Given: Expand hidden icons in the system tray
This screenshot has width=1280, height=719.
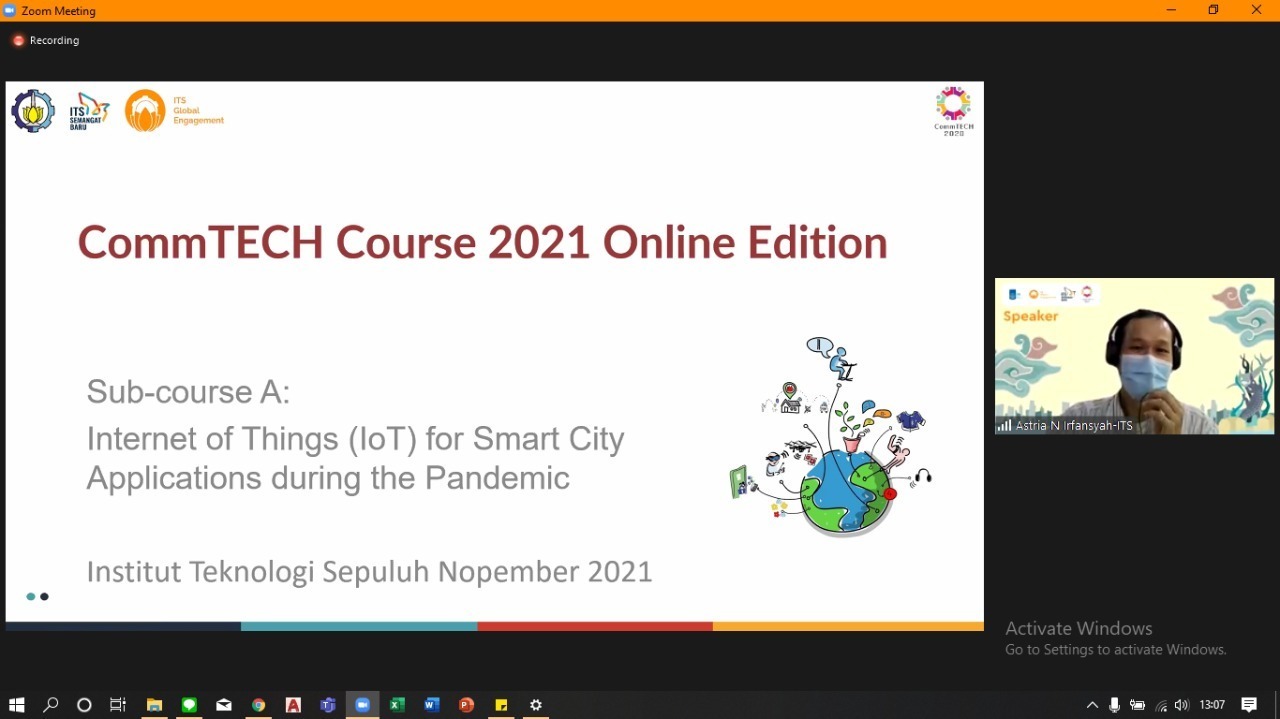Looking at the screenshot, I should point(1092,705).
